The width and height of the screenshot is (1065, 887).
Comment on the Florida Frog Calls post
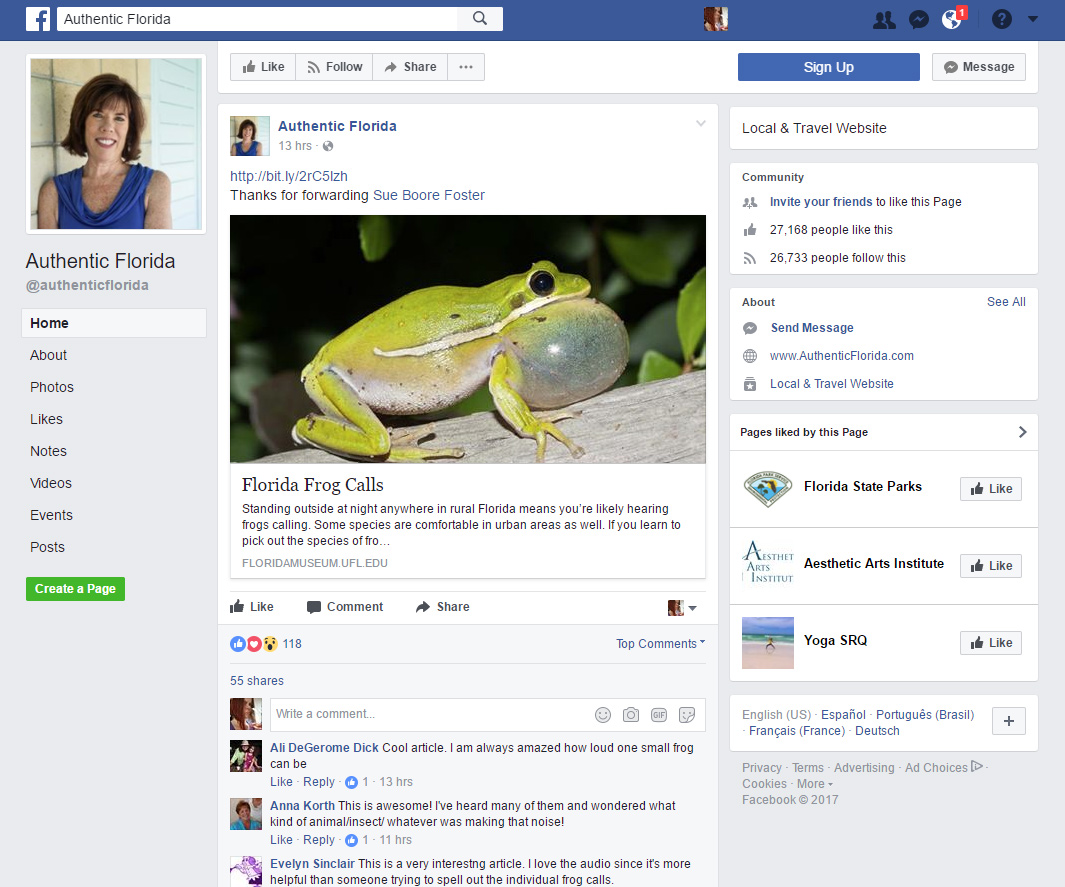click(x=345, y=607)
